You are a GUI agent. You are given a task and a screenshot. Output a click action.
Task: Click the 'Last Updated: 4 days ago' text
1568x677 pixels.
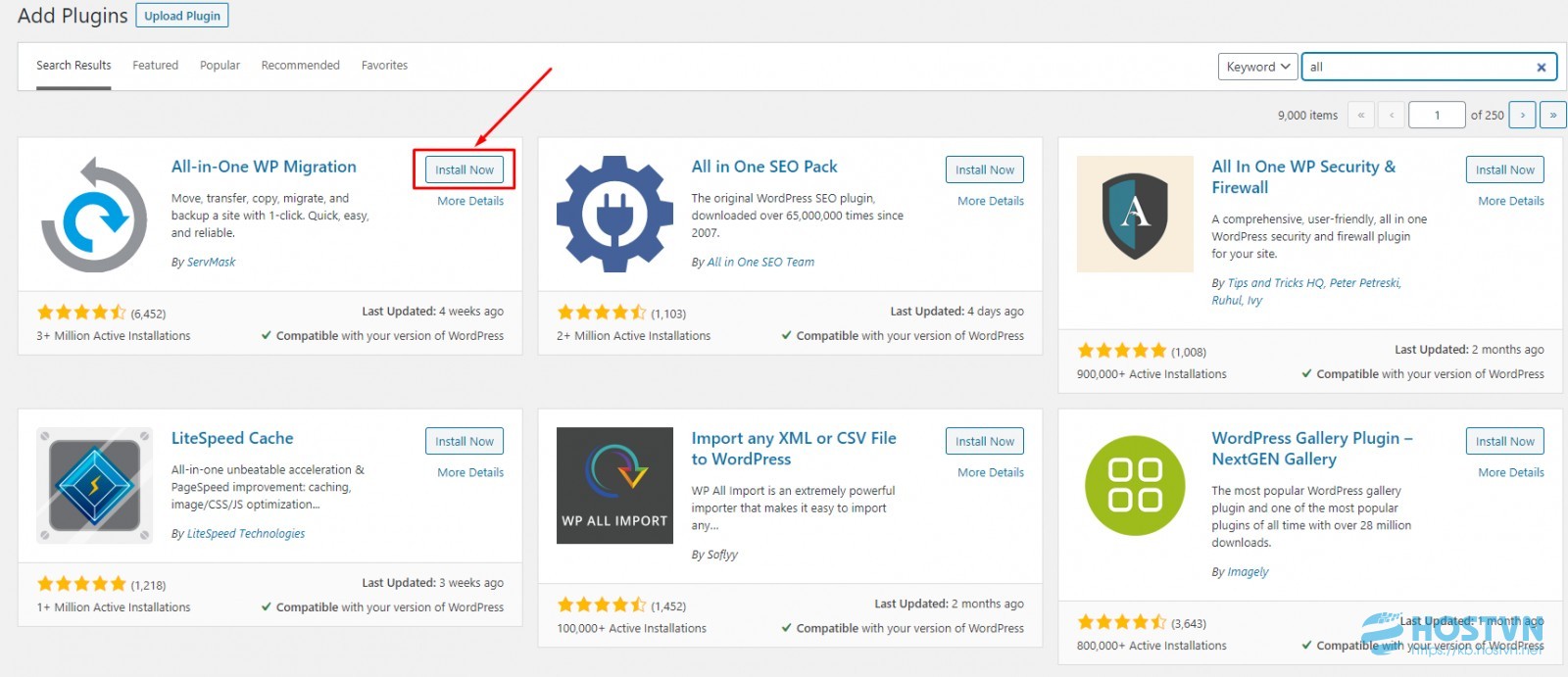pos(956,312)
